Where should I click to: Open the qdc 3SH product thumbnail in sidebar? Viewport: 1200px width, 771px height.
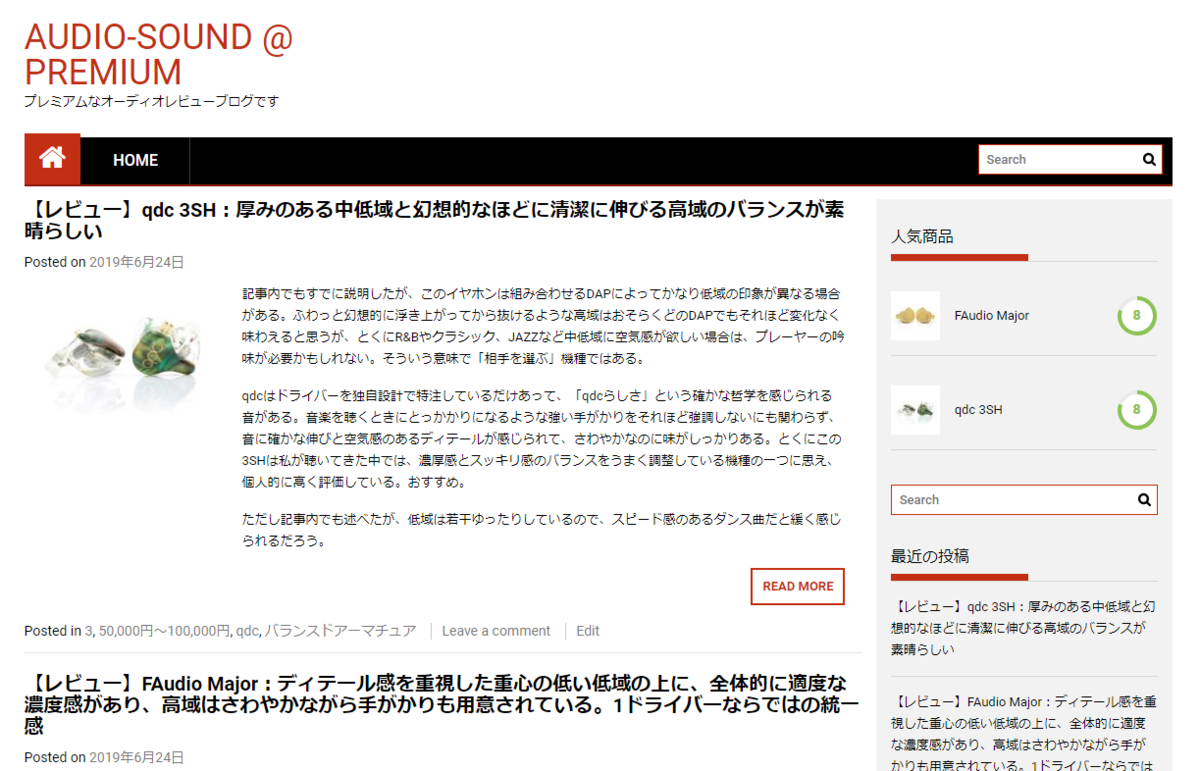(915, 410)
